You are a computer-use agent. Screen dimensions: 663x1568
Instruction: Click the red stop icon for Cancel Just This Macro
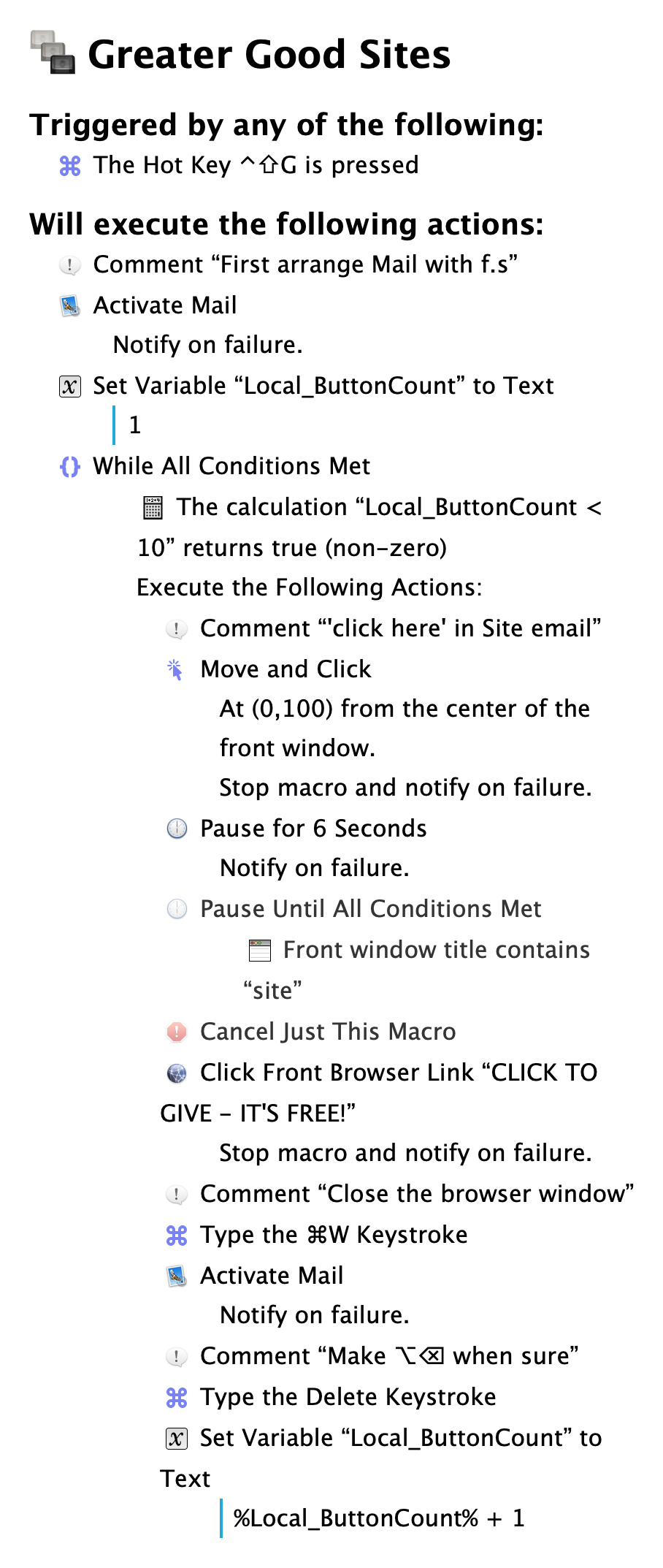(x=177, y=1032)
